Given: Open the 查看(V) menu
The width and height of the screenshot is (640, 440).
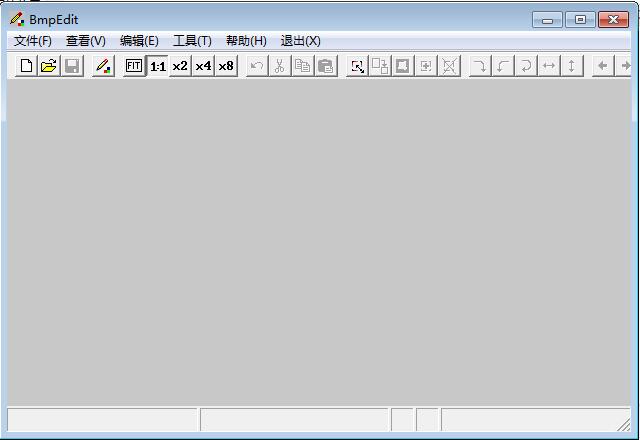Looking at the screenshot, I should (86, 41).
